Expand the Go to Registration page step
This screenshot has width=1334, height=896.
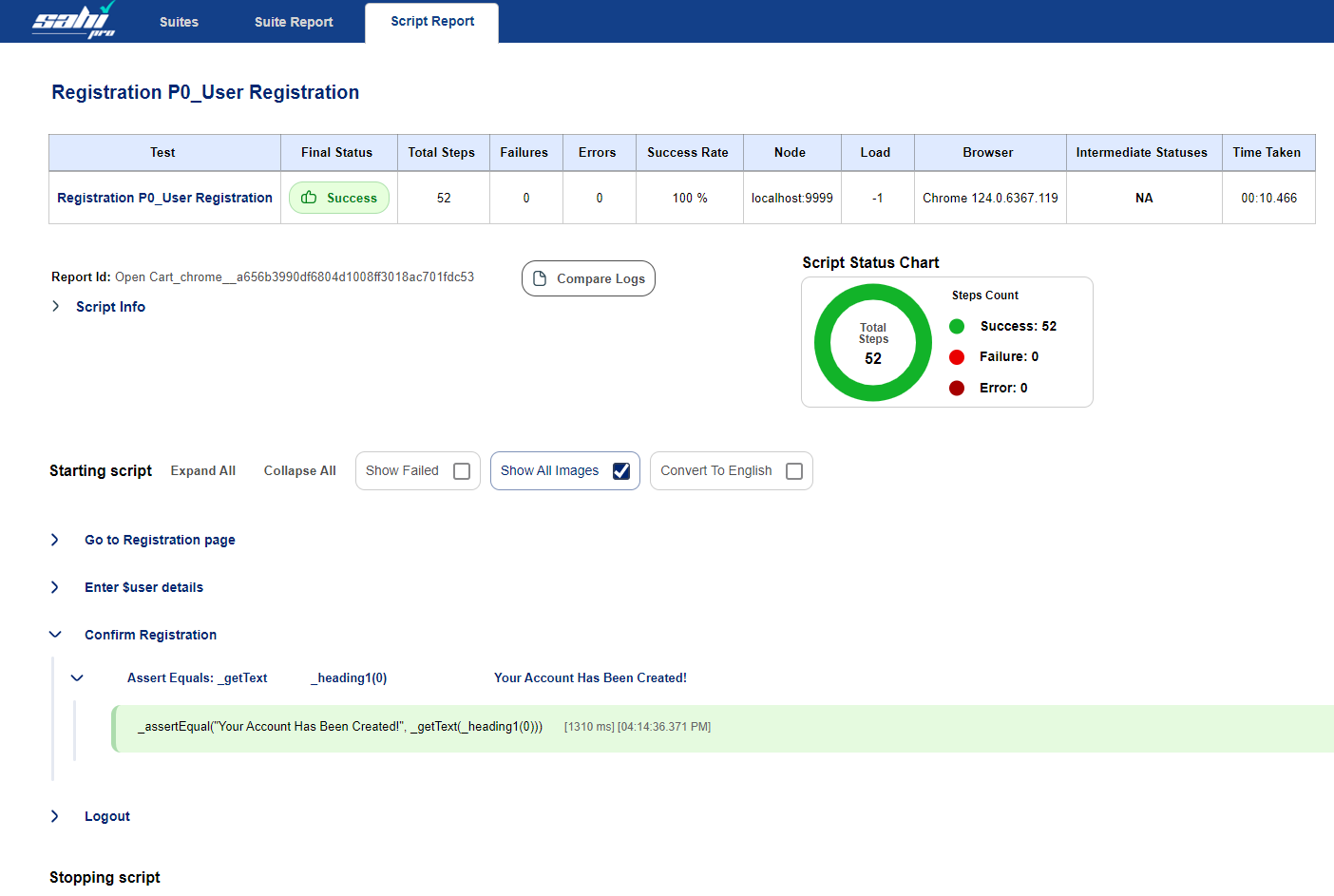coord(55,540)
